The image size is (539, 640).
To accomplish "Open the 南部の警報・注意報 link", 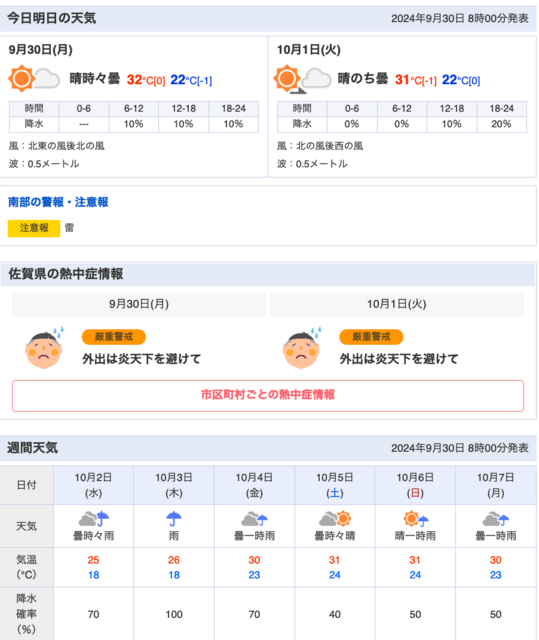I will click(58, 202).
